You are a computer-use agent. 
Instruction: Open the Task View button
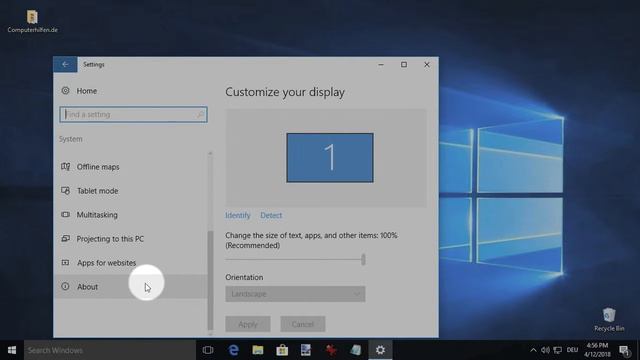tap(208, 350)
